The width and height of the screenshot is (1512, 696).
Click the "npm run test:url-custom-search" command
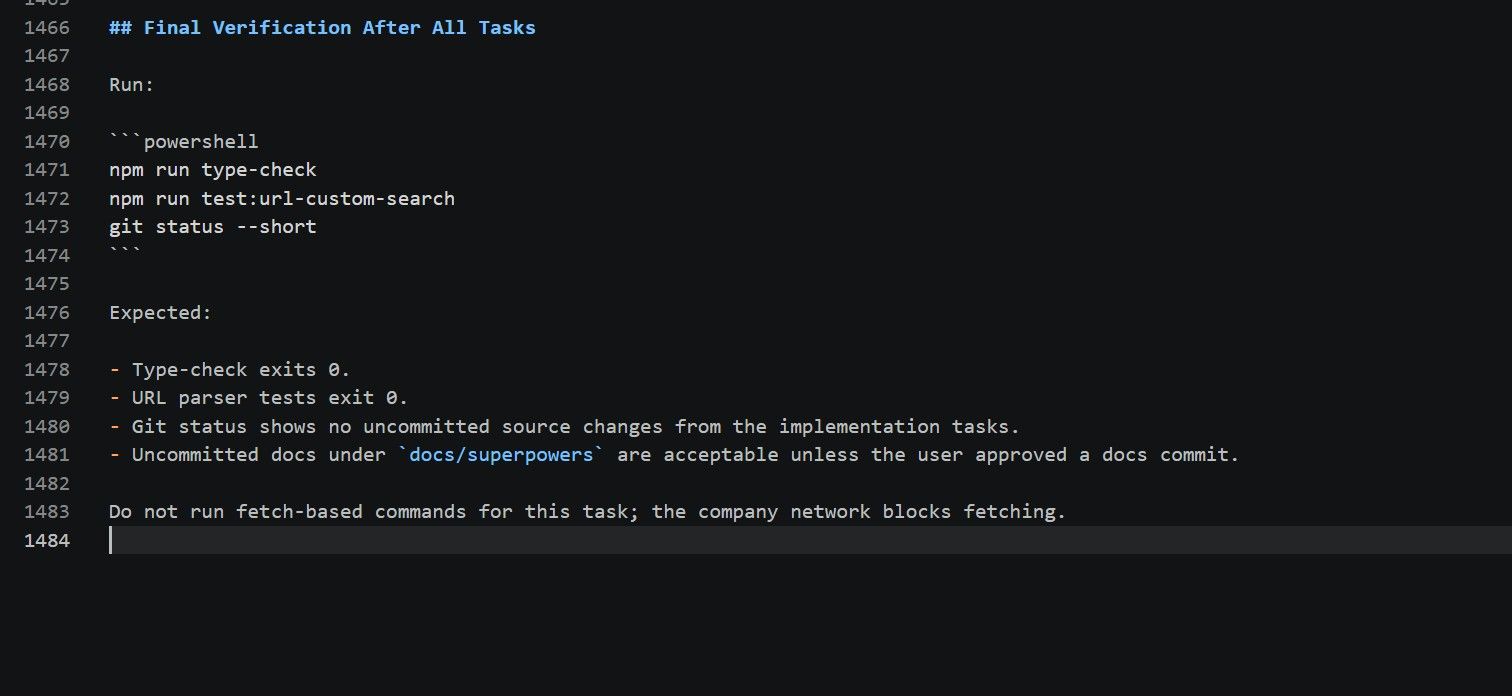pyautogui.click(x=282, y=199)
